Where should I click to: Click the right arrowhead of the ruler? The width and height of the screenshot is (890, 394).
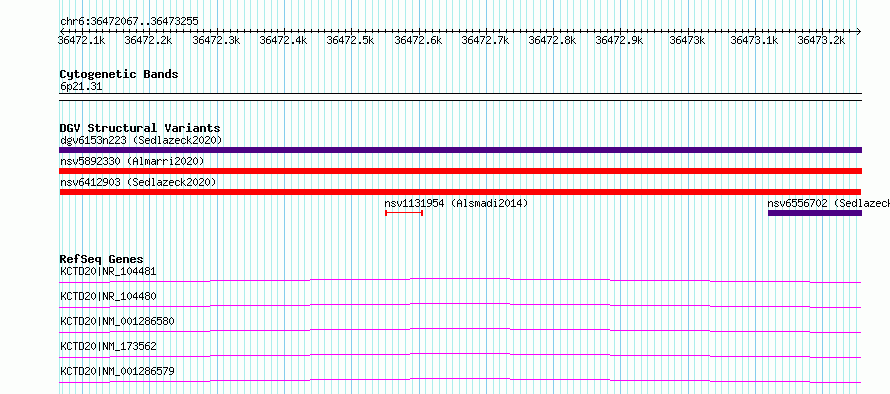[x=859, y=31]
